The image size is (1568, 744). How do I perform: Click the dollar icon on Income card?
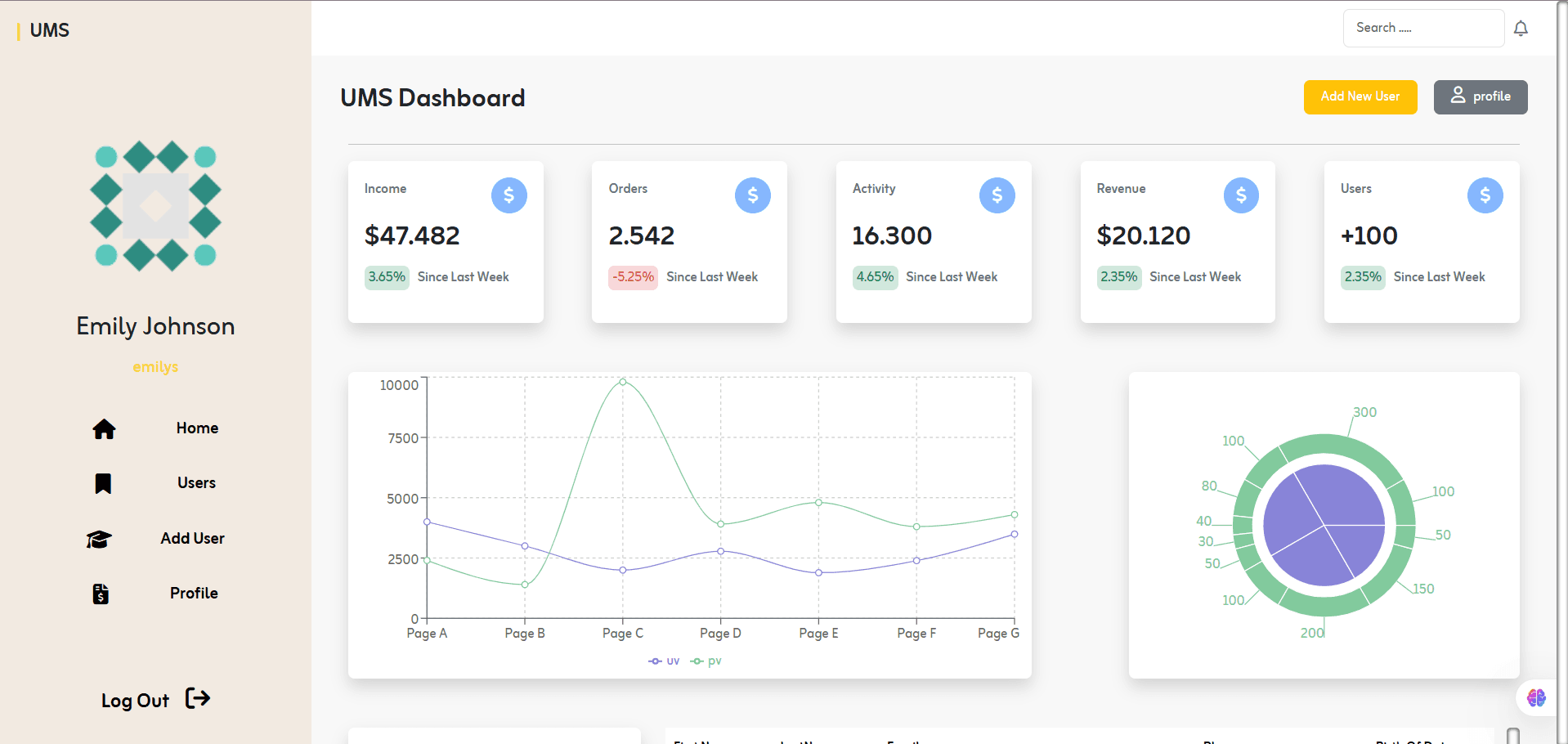tap(508, 195)
